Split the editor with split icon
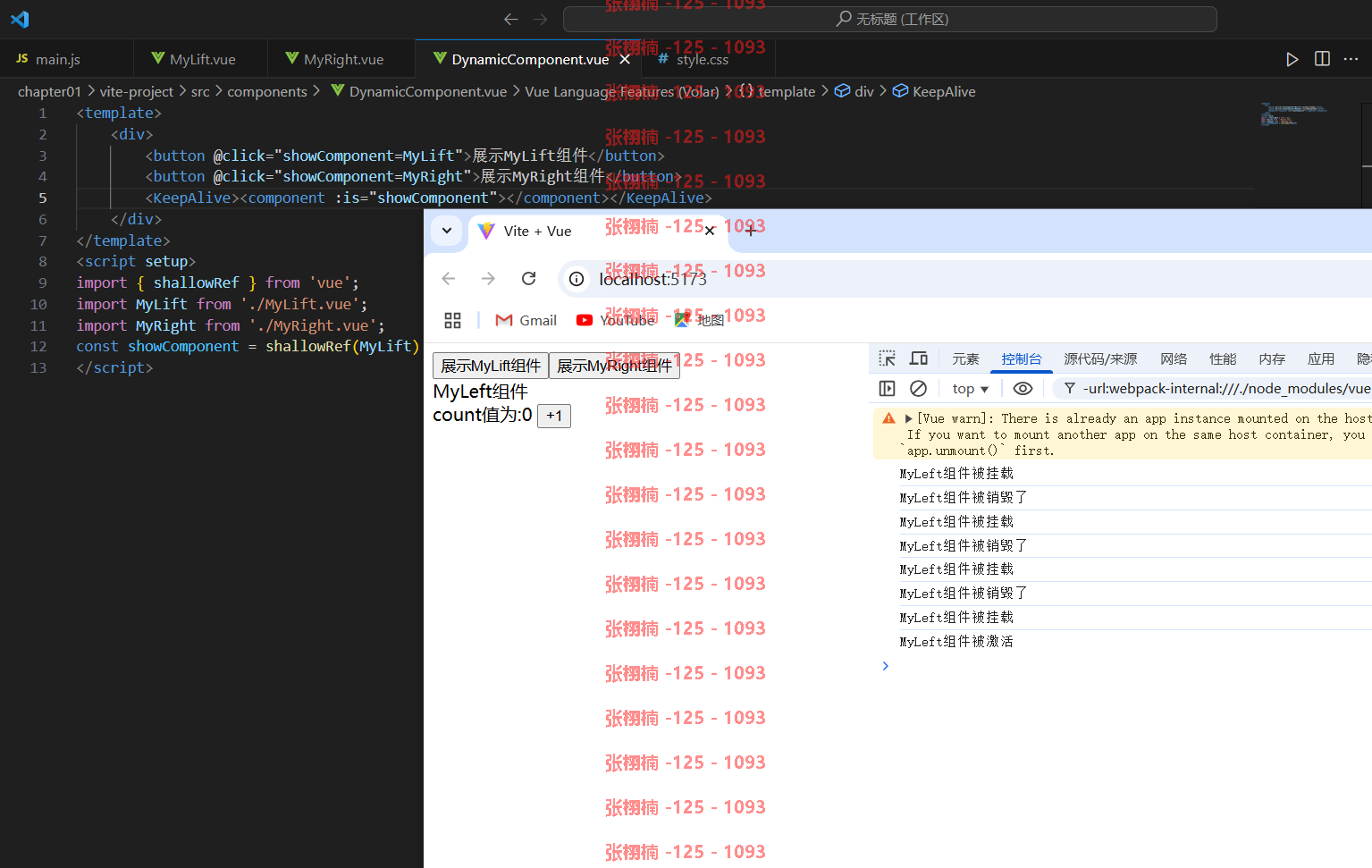 click(1322, 59)
